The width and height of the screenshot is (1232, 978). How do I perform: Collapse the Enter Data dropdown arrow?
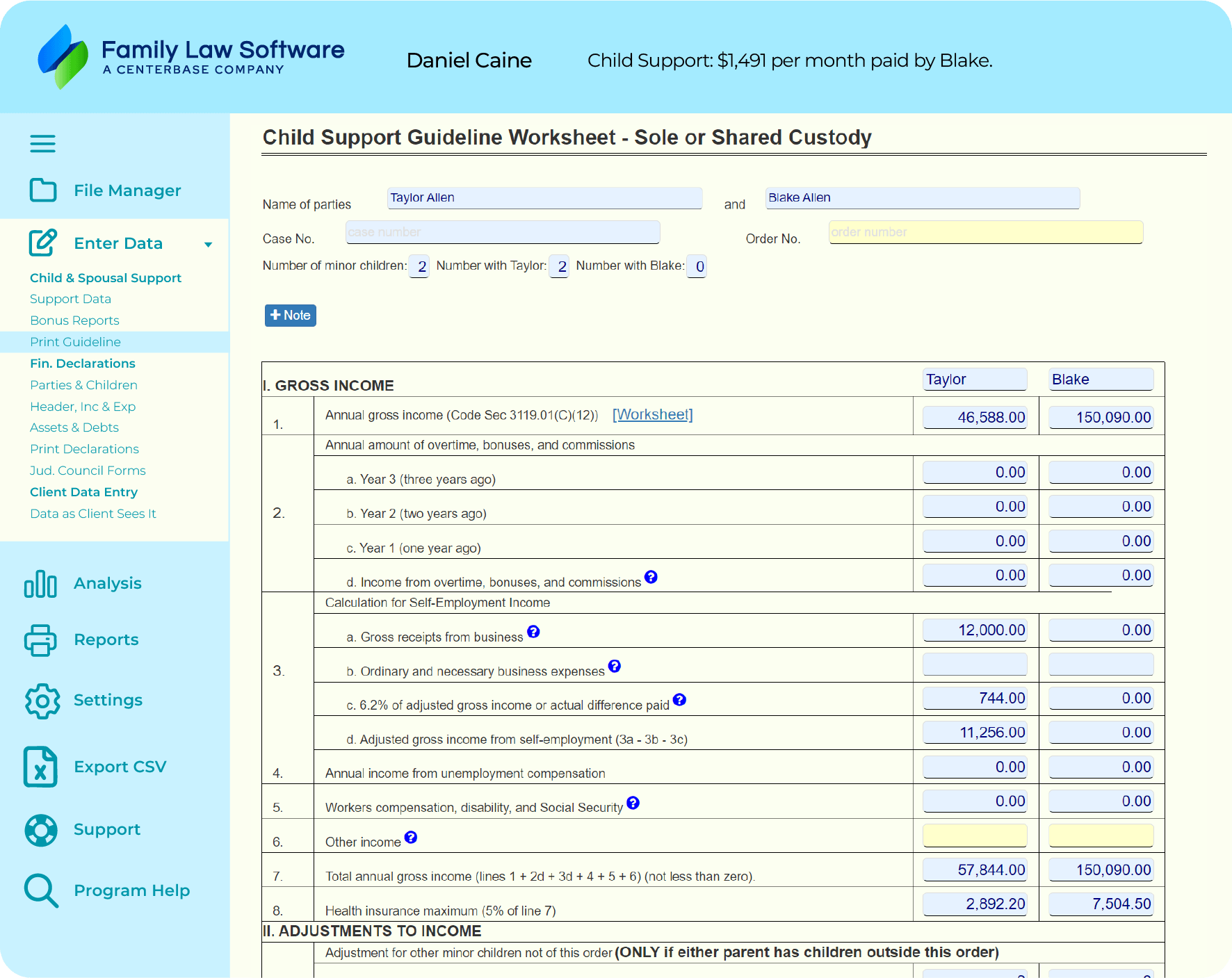coord(208,245)
